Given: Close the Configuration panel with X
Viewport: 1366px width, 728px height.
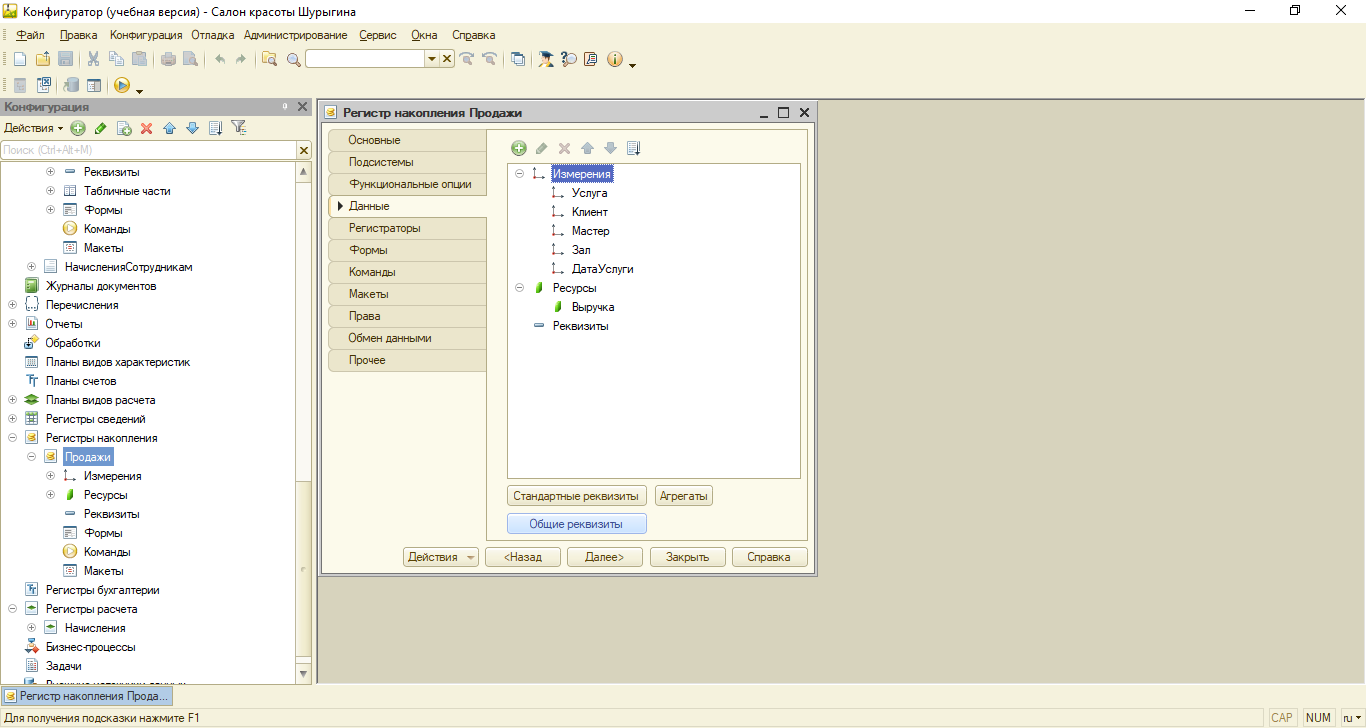Looking at the screenshot, I should (x=302, y=106).
